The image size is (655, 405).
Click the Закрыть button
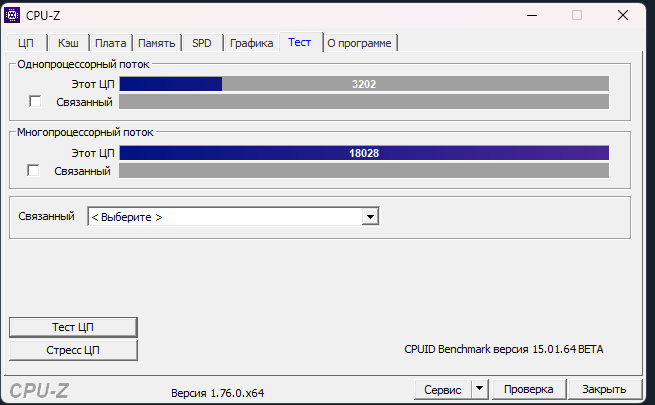(604, 390)
